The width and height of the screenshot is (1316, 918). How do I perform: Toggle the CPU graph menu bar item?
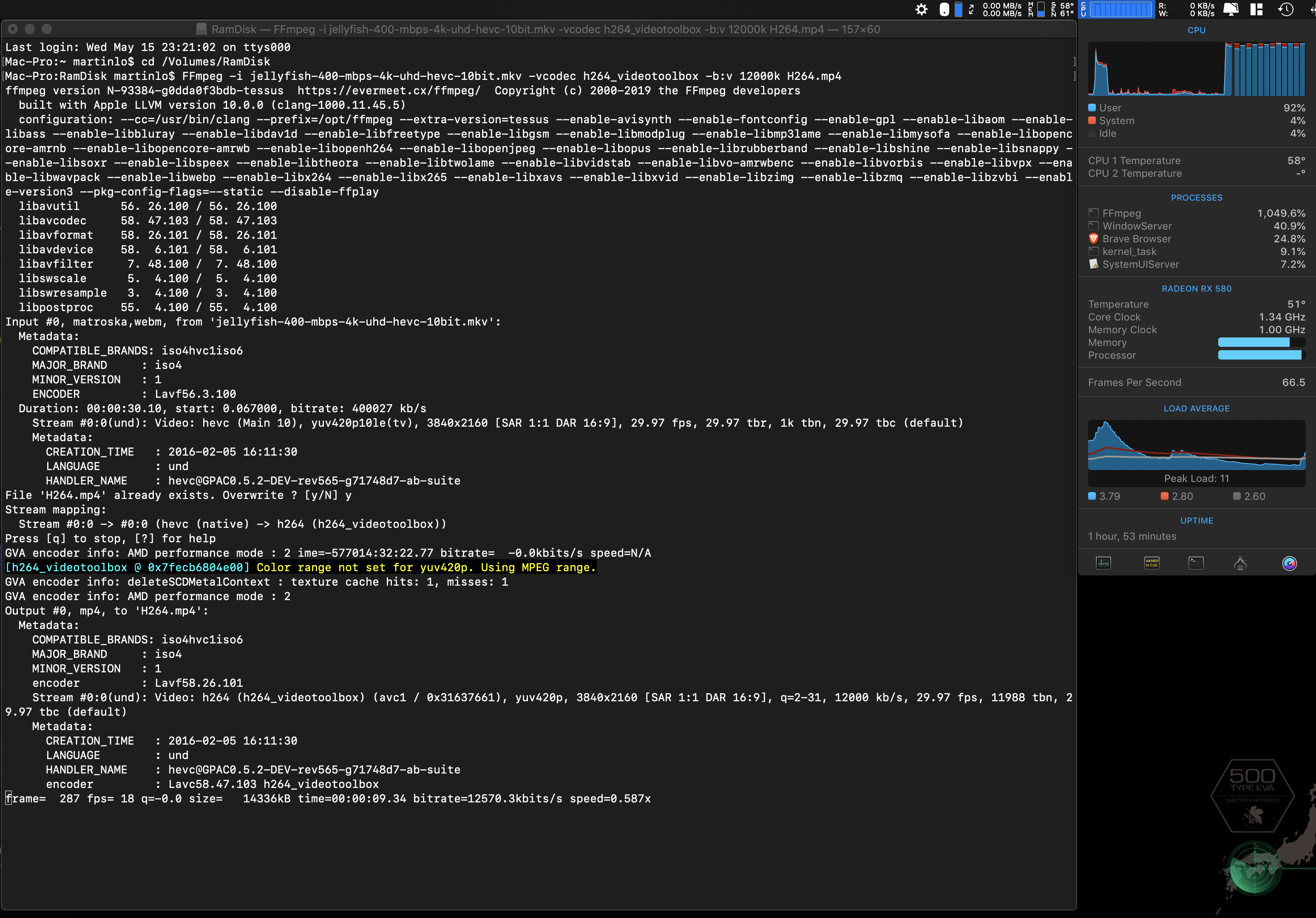pyautogui.click(x=1117, y=9)
